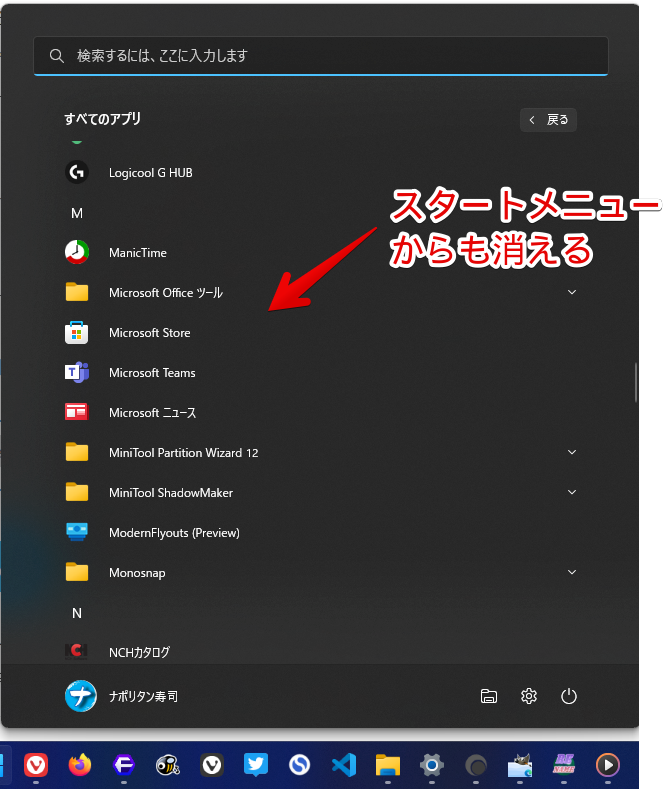Click the Microsoft Office ツール folder icon
Viewport: 669px width, 789px height.
click(x=77, y=292)
